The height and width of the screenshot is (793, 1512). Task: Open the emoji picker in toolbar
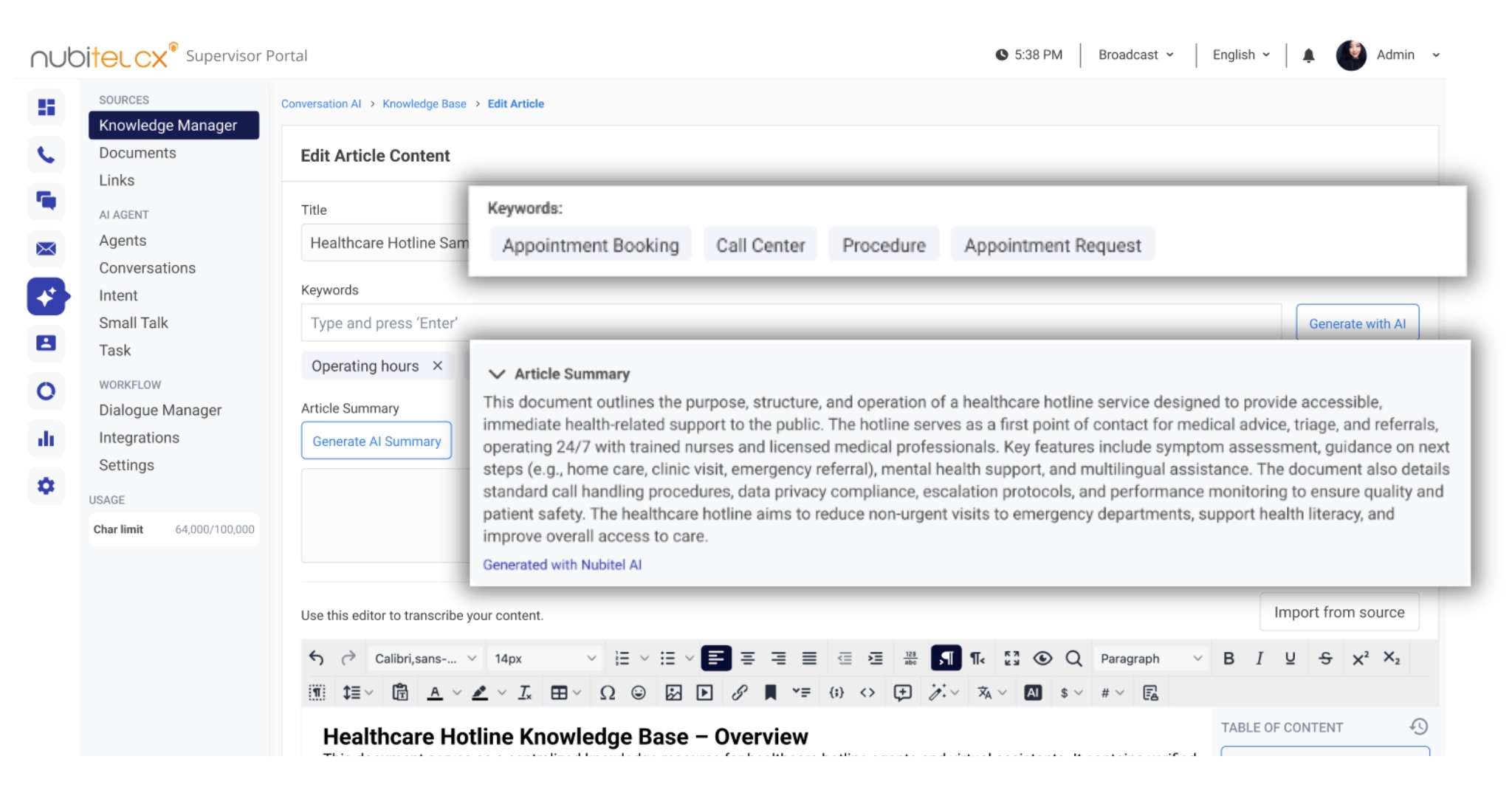(x=639, y=693)
